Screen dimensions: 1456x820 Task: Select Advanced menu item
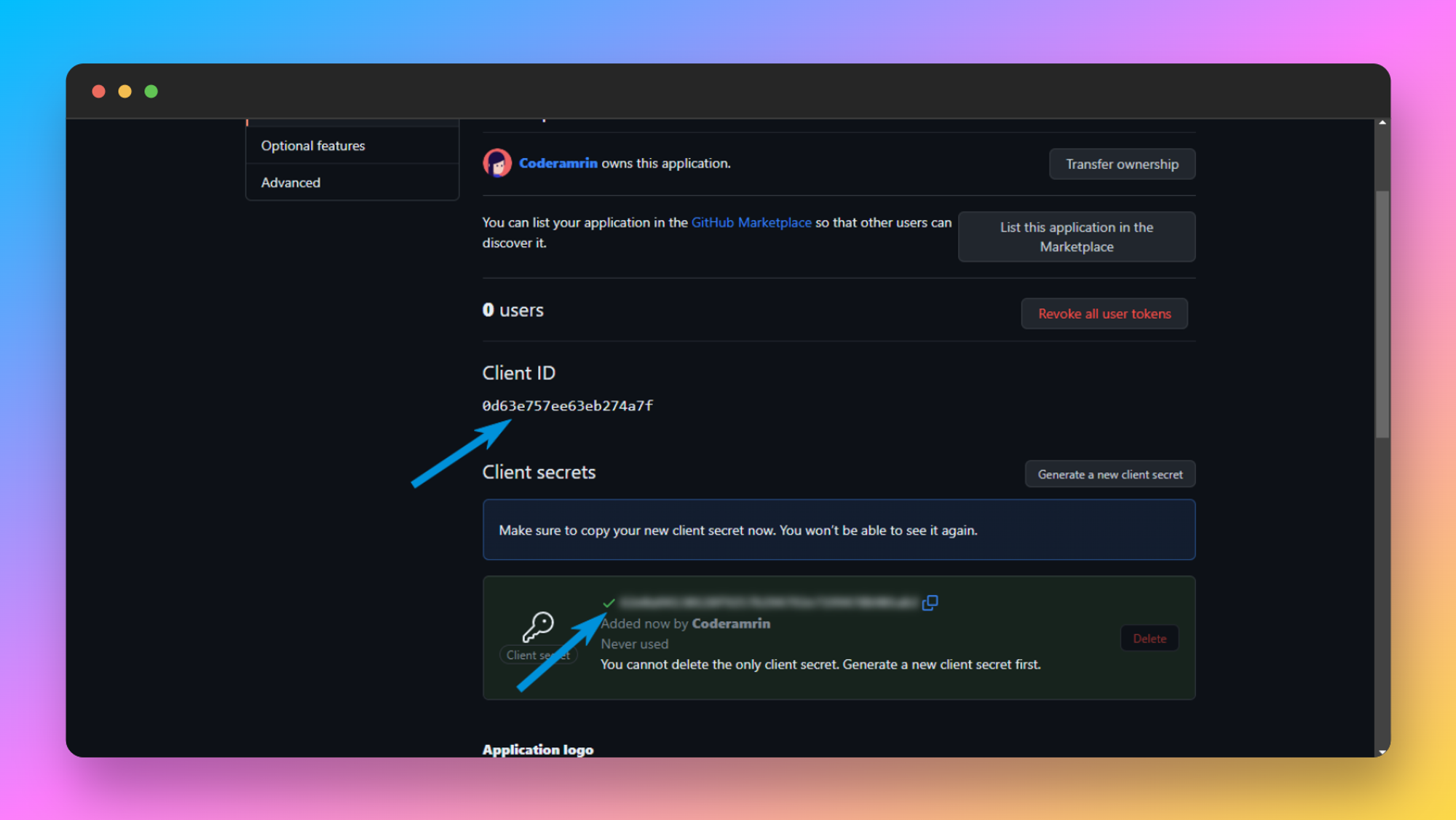pyautogui.click(x=291, y=181)
